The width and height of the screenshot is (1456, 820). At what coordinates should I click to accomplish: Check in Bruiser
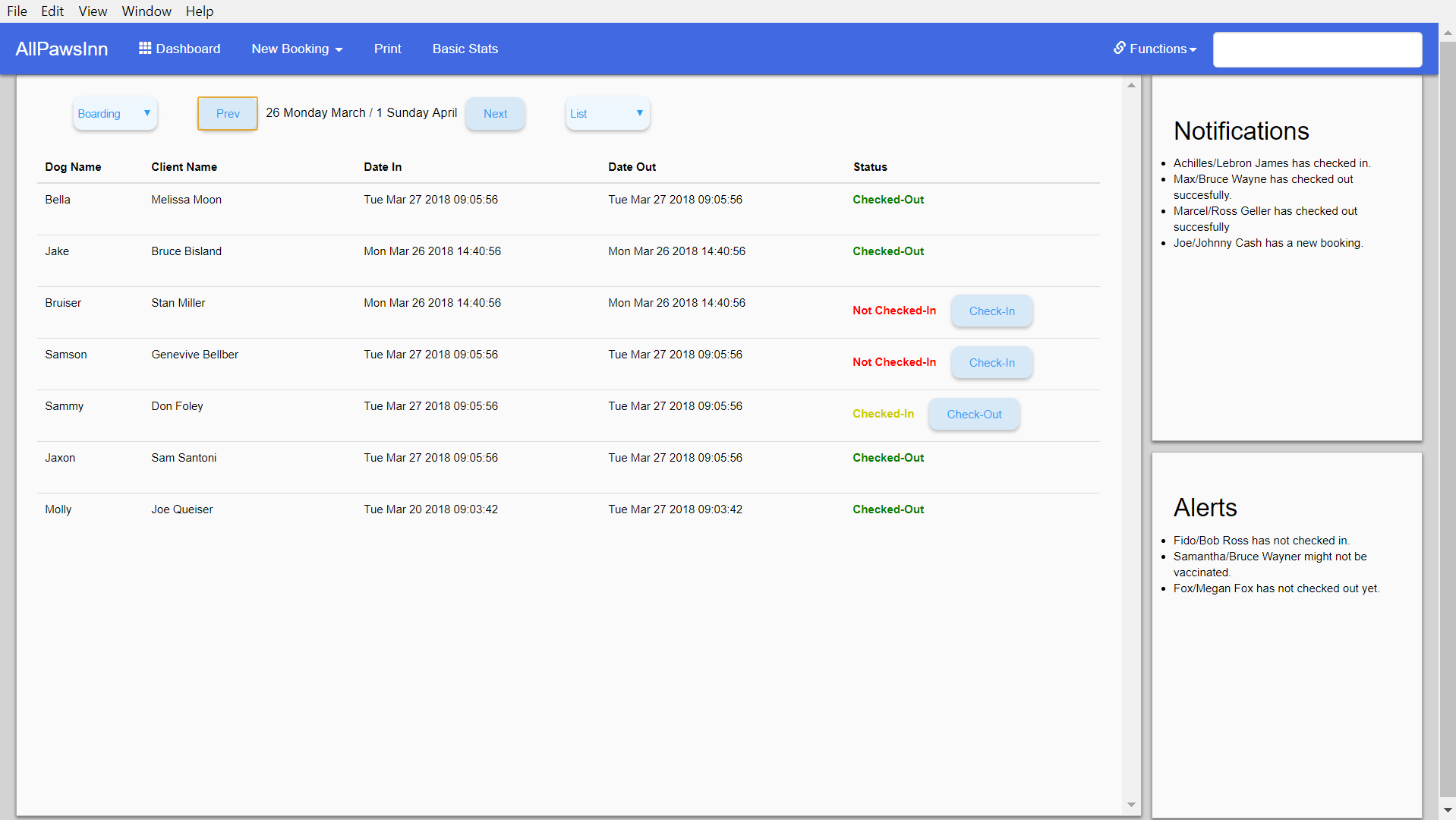point(991,311)
